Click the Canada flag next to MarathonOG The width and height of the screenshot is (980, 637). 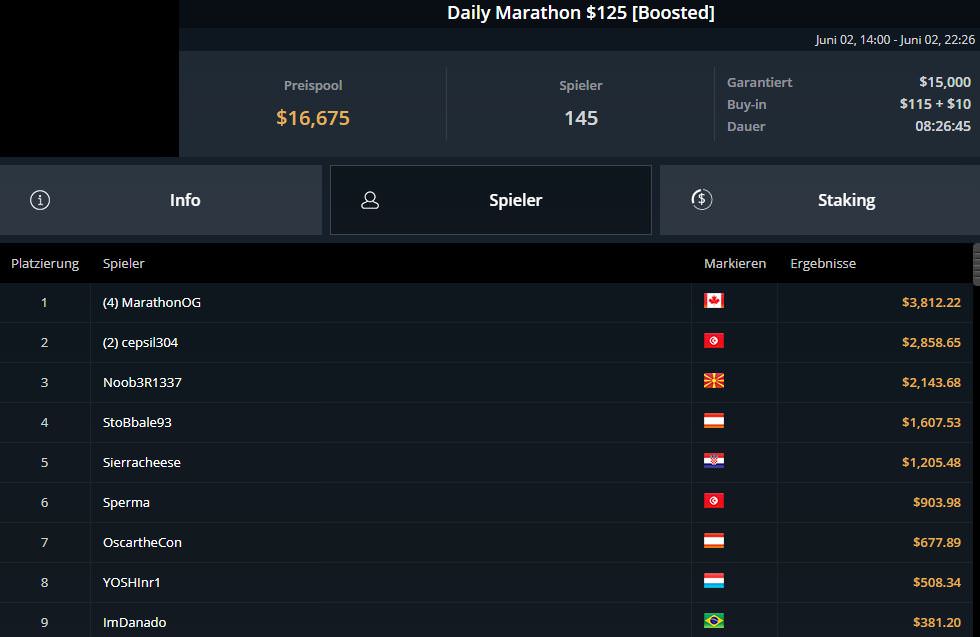[x=714, y=301]
